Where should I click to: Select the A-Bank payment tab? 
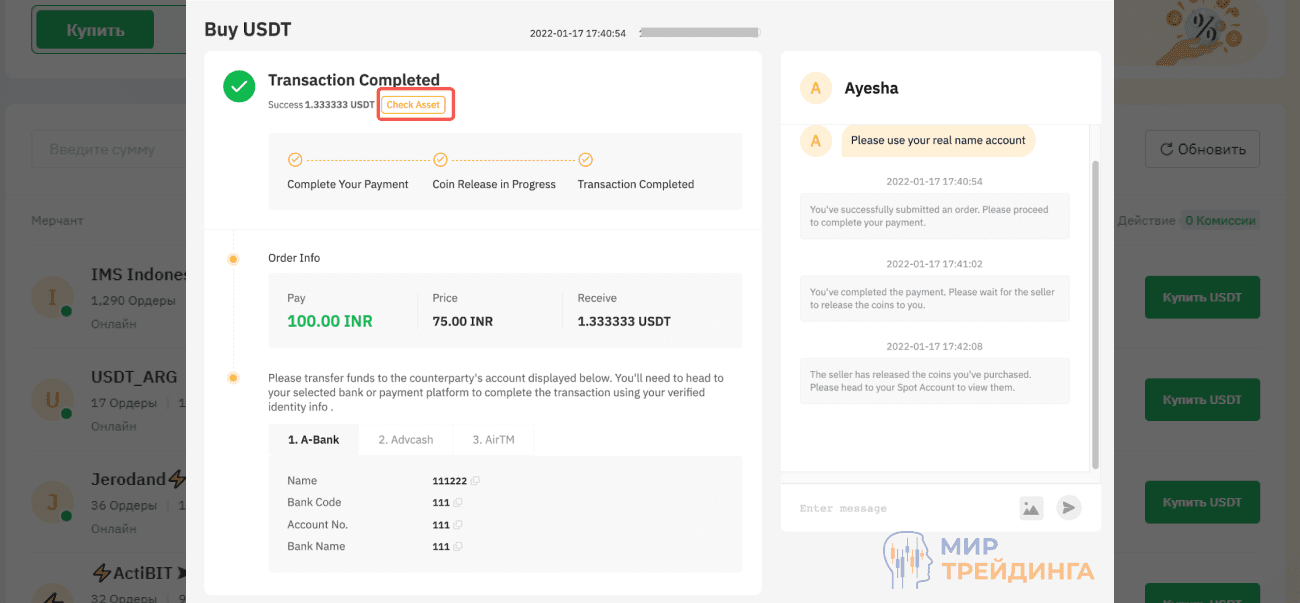313,439
